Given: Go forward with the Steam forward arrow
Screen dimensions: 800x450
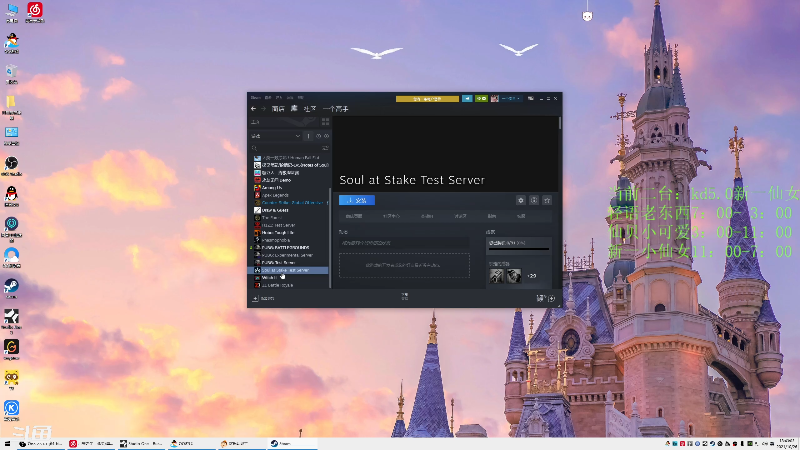Looking at the screenshot, I should (264, 109).
